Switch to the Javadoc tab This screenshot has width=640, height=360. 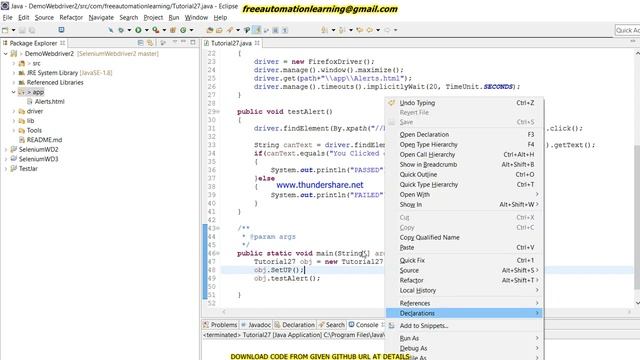256,325
